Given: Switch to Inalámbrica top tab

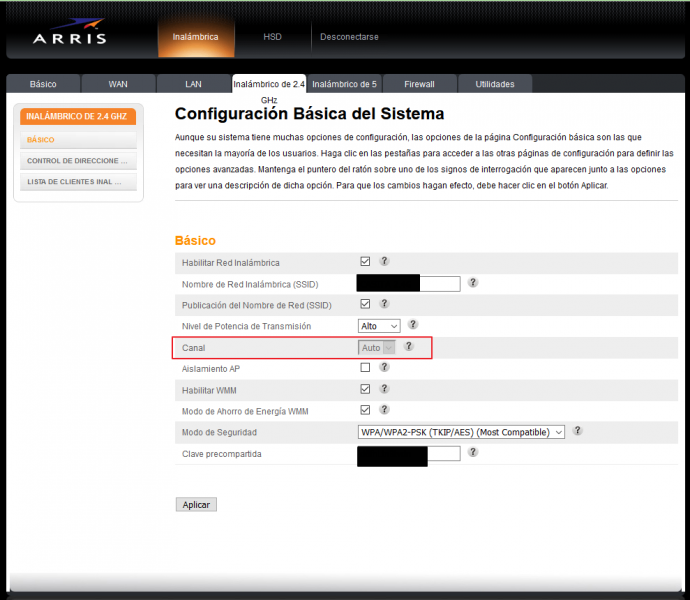Looking at the screenshot, I should click(x=196, y=37).
